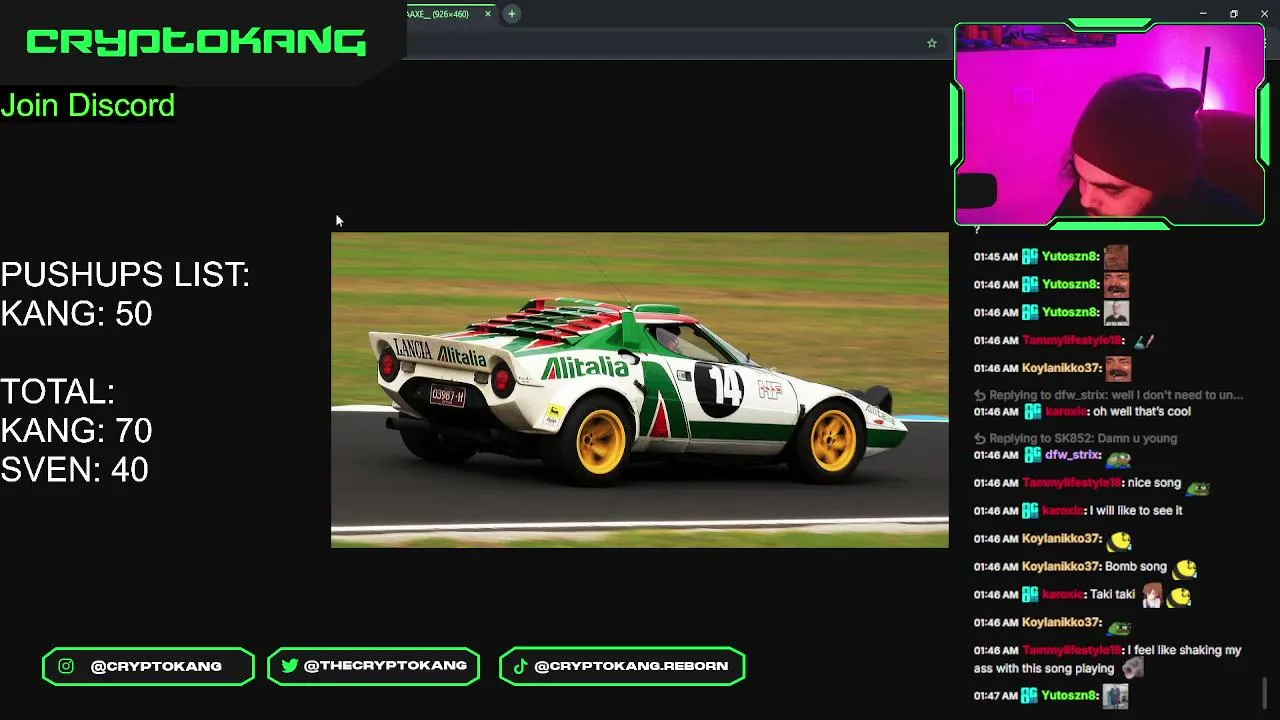
Task: Click reply arrow beside Replying to dfw_strix
Action: [x=980, y=395]
